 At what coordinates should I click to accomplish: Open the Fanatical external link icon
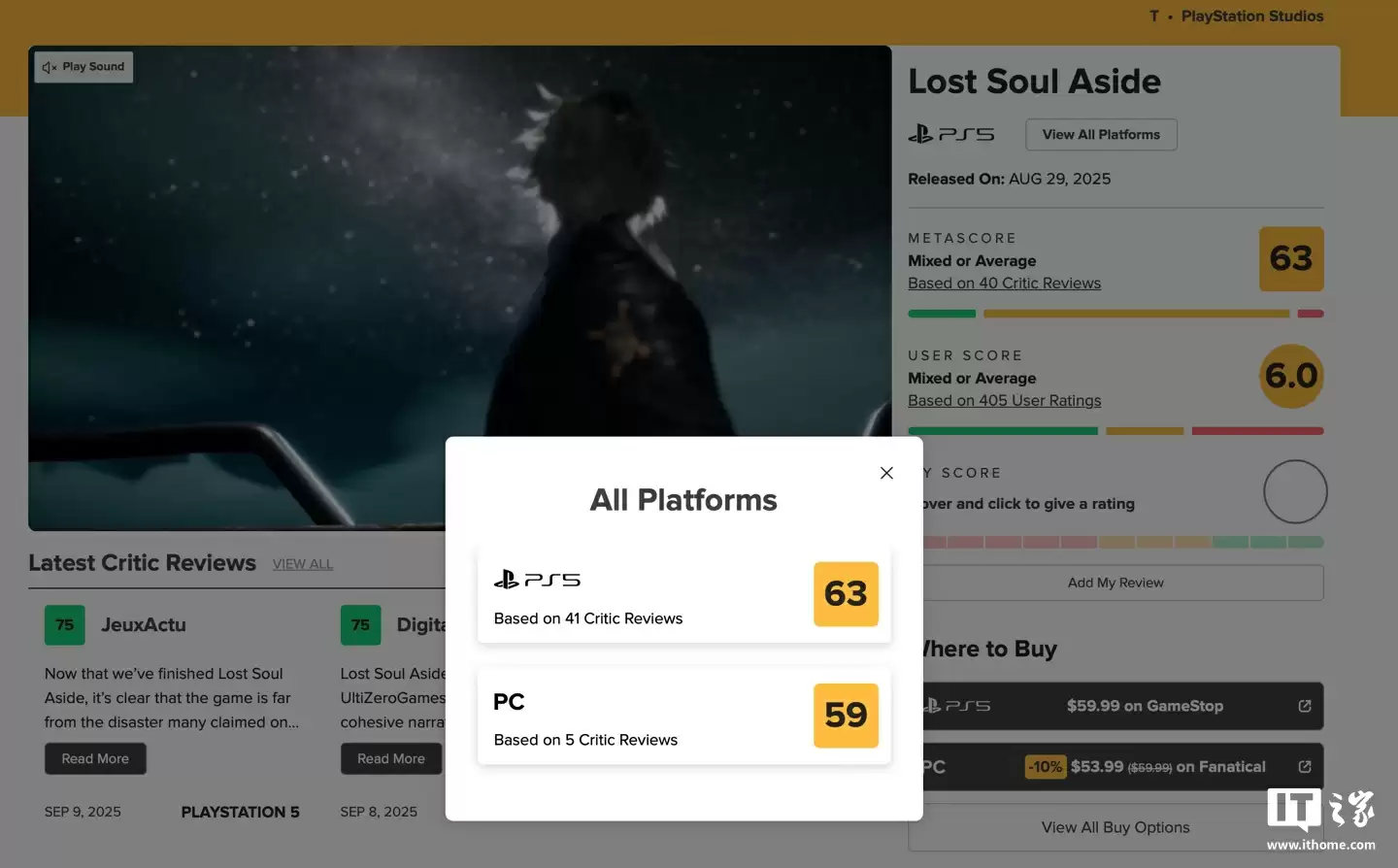click(1304, 767)
